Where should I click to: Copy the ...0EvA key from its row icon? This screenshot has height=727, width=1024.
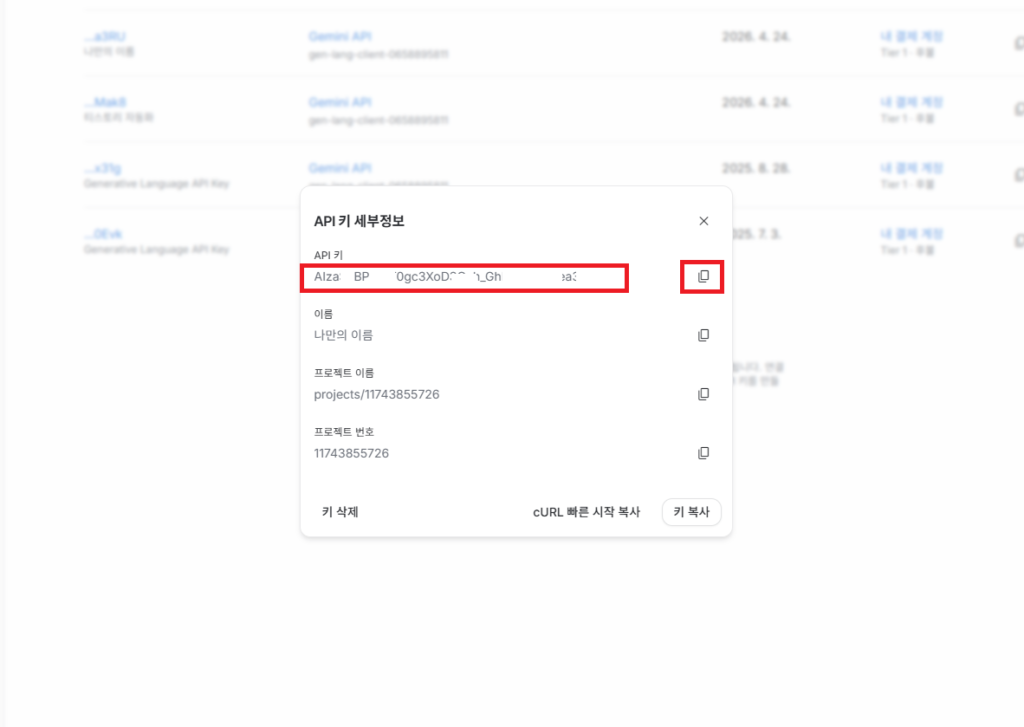pyautogui.click(x=1019, y=239)
